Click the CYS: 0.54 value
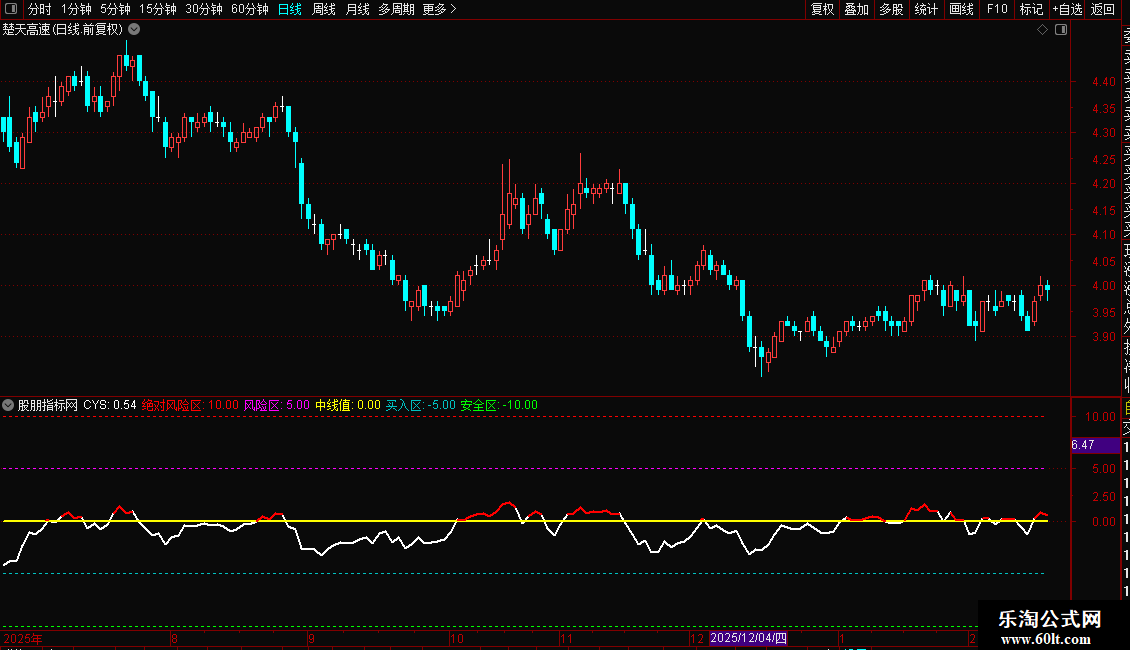This screenshot has width=1130, height=650. (x=110, y=405)
